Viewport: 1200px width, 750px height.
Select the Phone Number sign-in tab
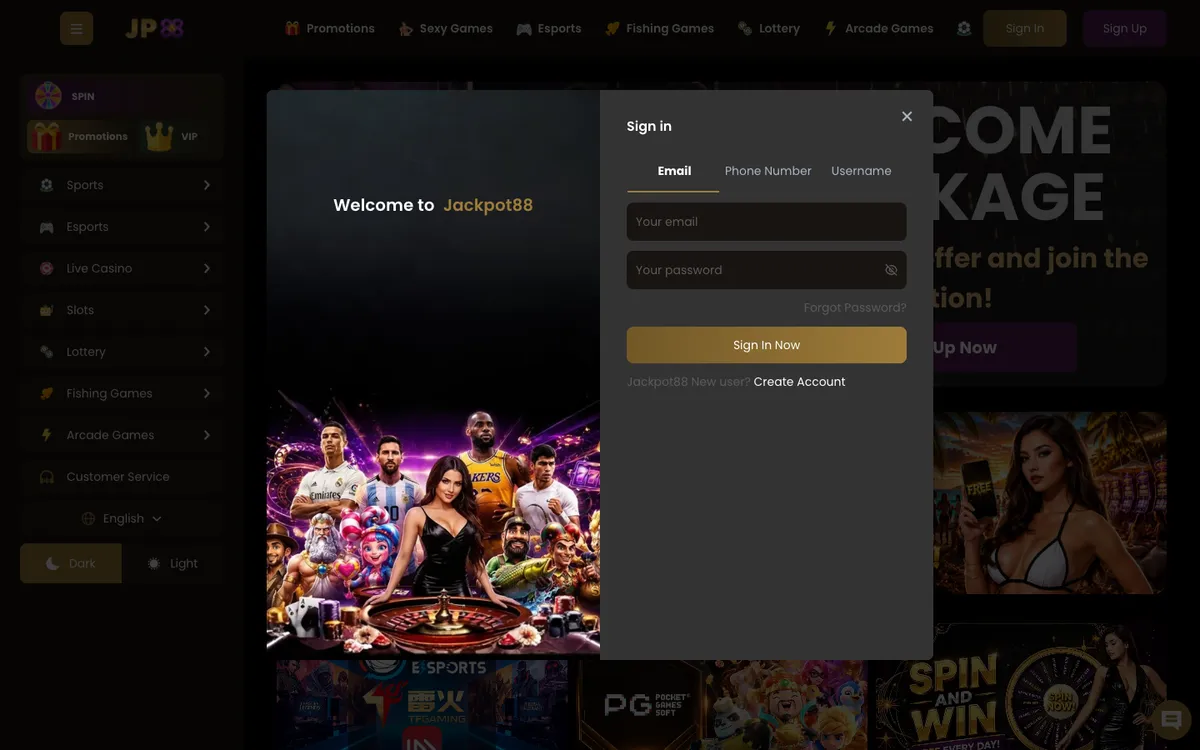tap(768, 171)
